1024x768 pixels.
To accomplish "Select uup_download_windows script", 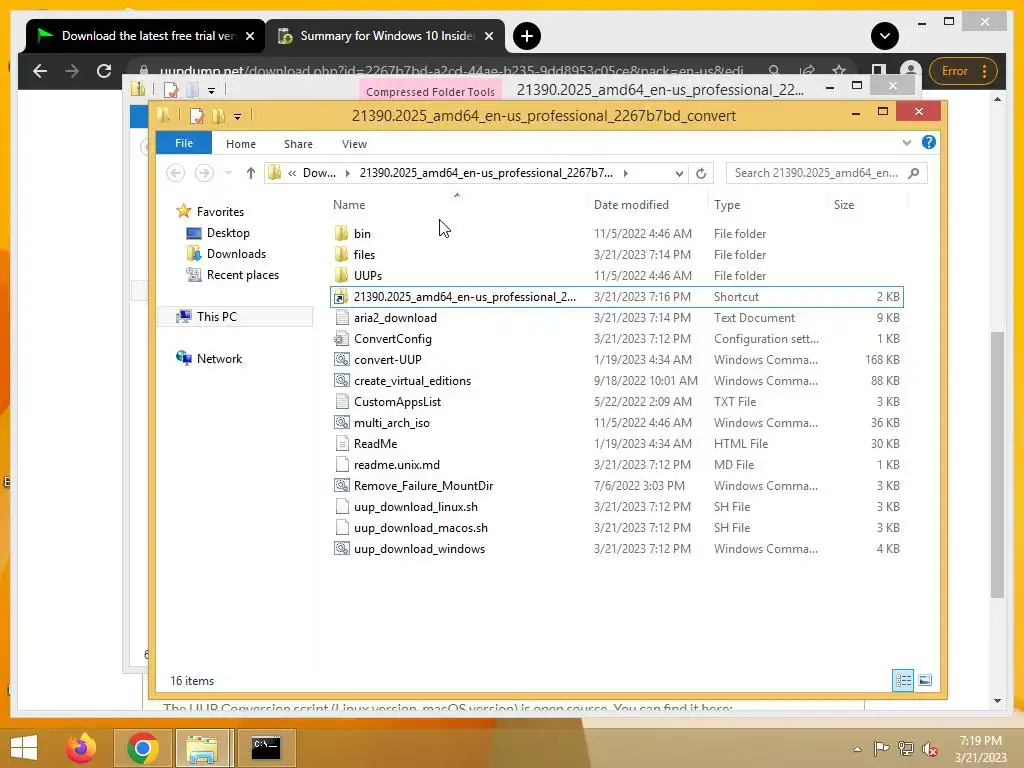I will point(419,549).
